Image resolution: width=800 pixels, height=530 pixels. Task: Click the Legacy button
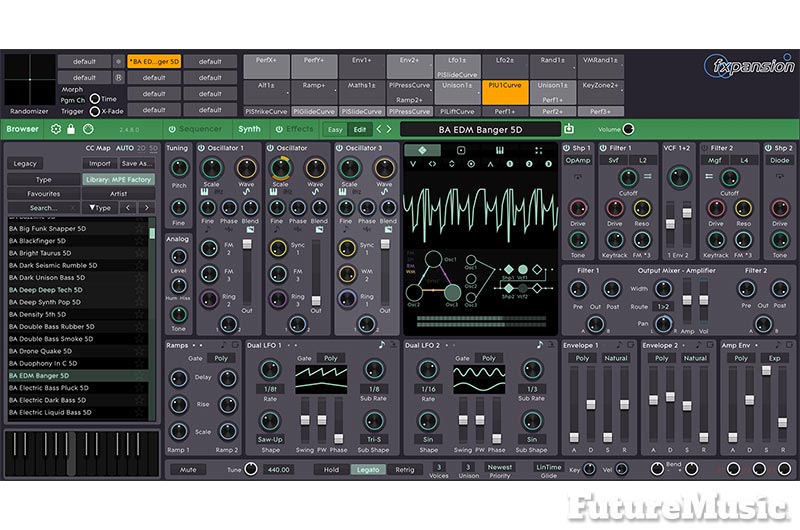coord(25,164)
